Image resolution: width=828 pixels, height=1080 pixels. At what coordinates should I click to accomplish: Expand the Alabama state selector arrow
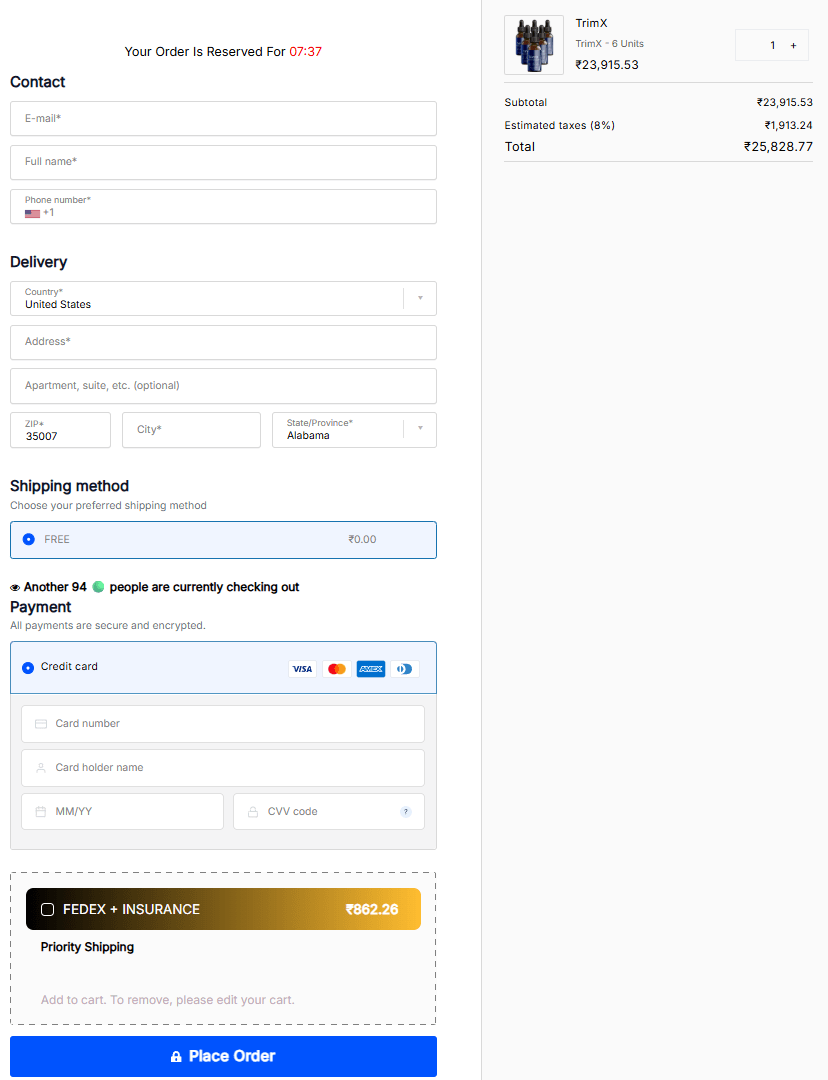tap(419, 430)
